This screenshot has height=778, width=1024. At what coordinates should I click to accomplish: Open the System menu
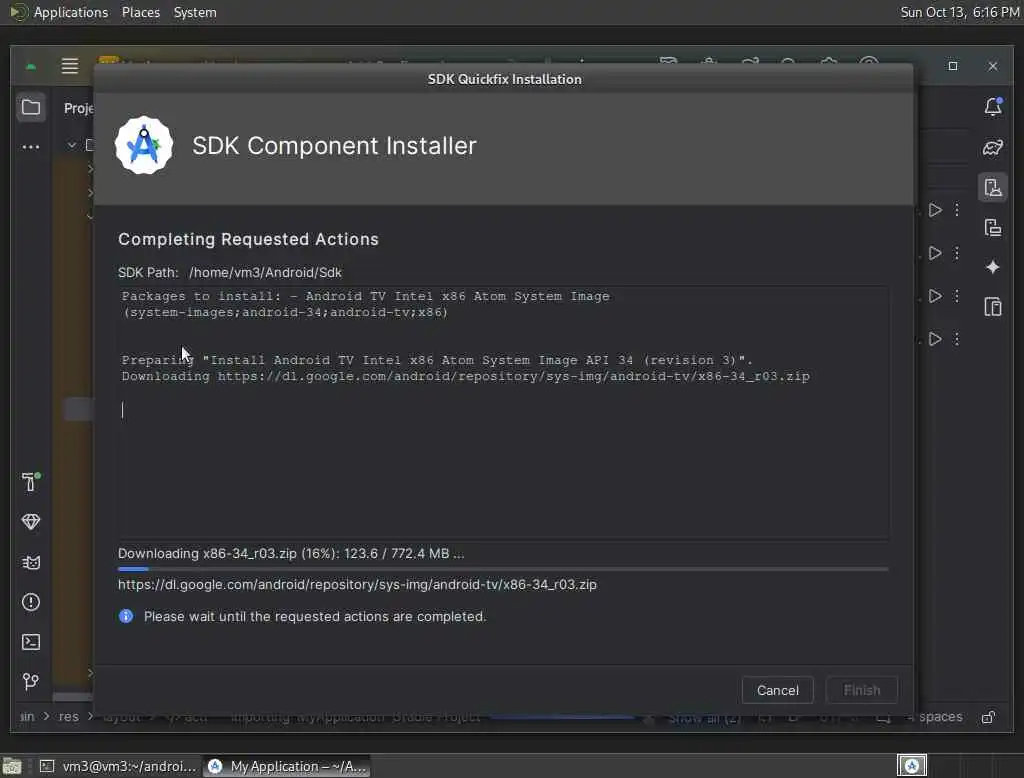point(195,12)
